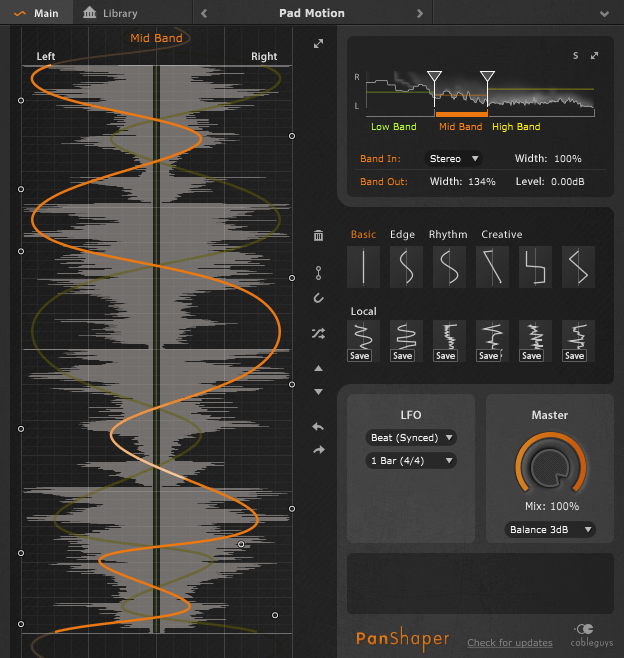Click the undo arrow icon
Viewport: 624px width, 658px height.
coord(319,427)
